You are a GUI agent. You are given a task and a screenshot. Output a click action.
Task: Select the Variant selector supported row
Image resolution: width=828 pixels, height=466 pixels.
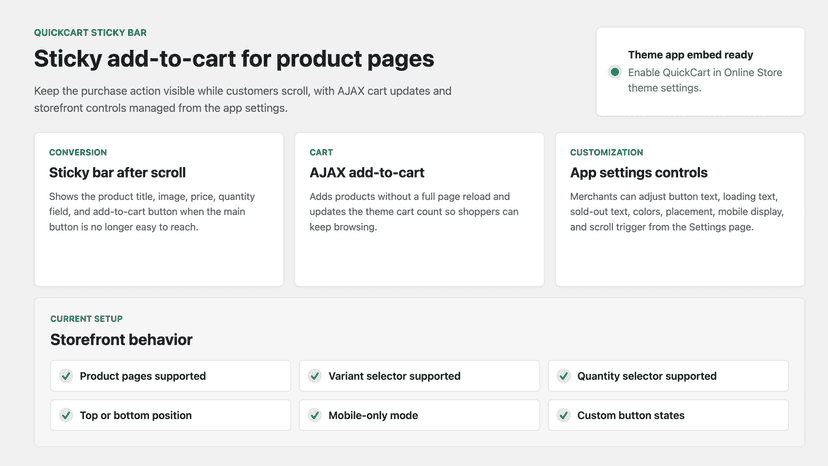pyautogui.click(x=419, y=376)
